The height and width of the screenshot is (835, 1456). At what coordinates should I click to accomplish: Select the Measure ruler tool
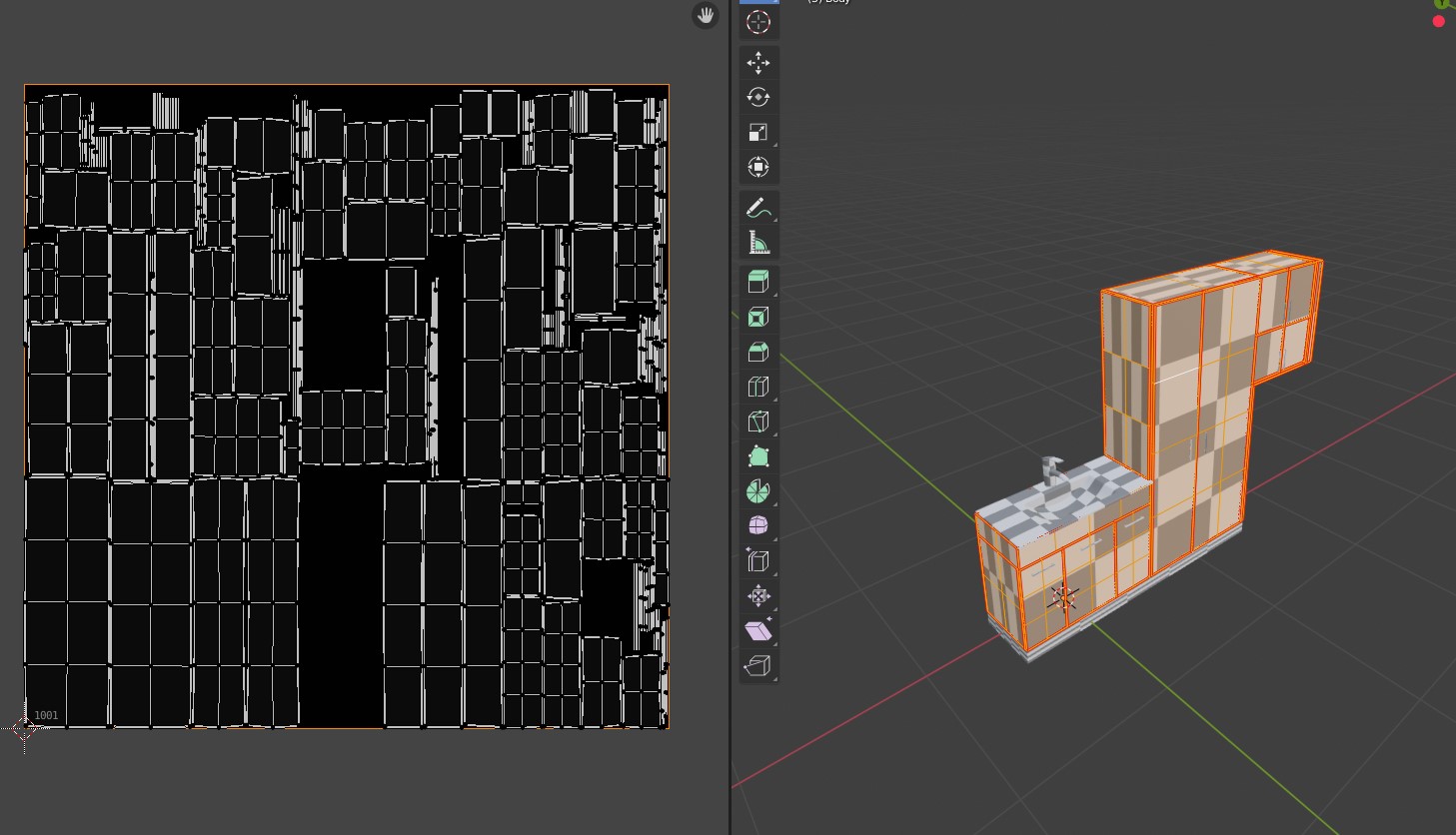click(758, 243)
